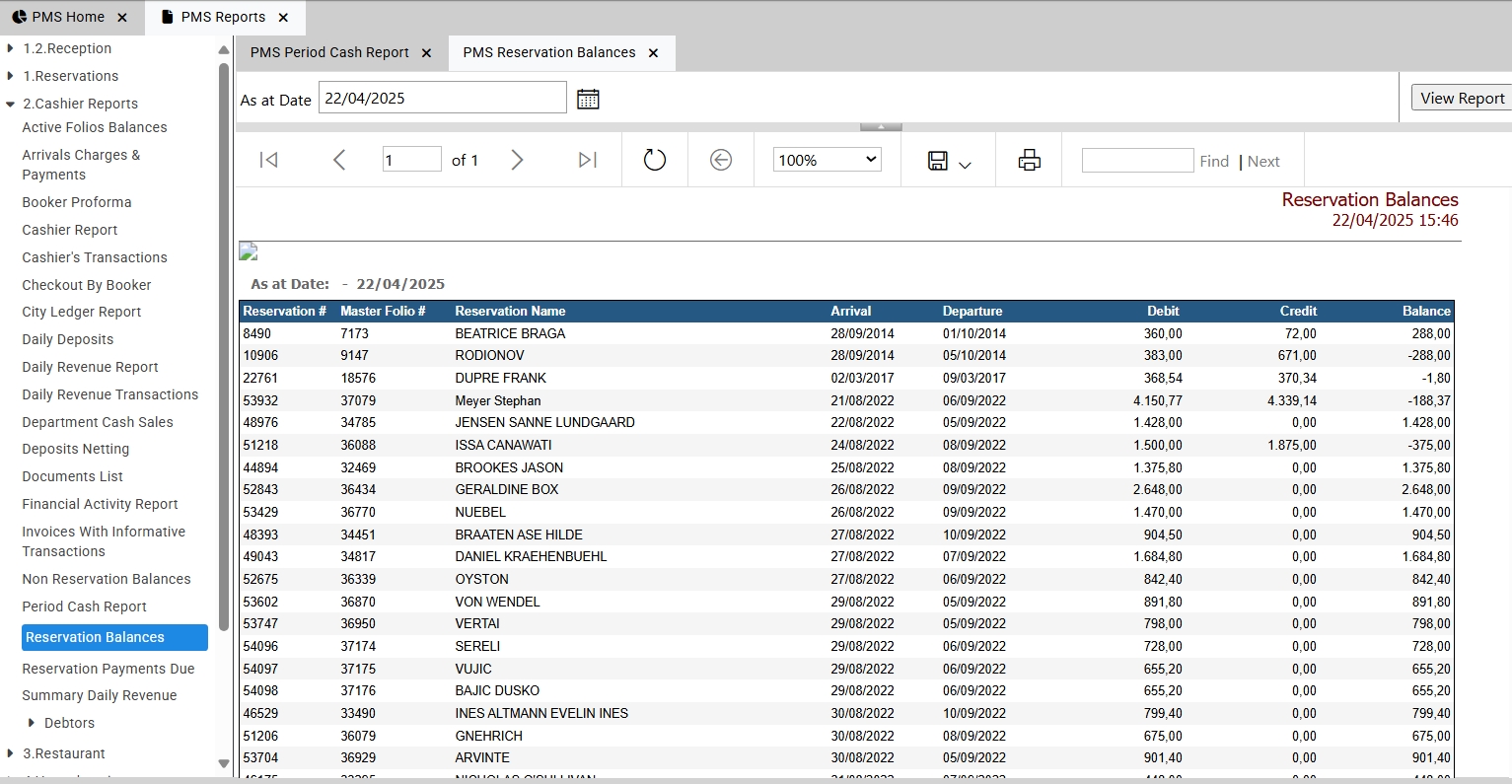The width and height of the screenshot is (1512, 784).
Task: Refresh the report
Action: pyautogui.click(x=655, y=160)
